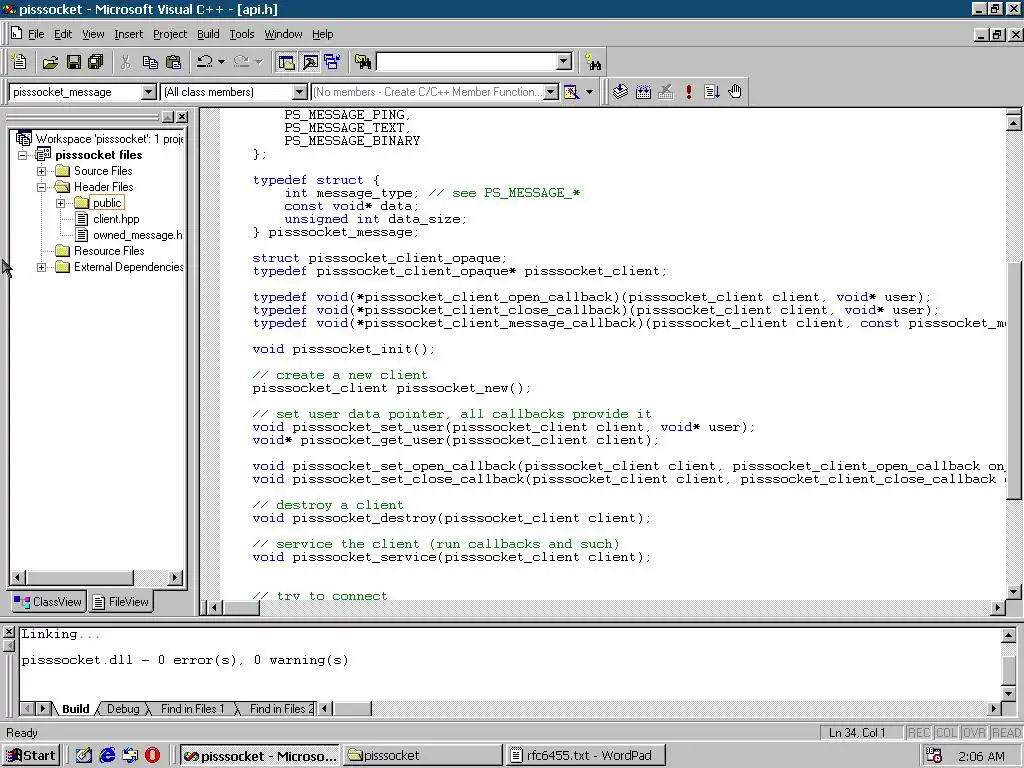The height and width of the screenshot is (768, 1024).
Task: Select owned_message.h in the file tree
Action: pyautogui.click(x=137, y=235)
